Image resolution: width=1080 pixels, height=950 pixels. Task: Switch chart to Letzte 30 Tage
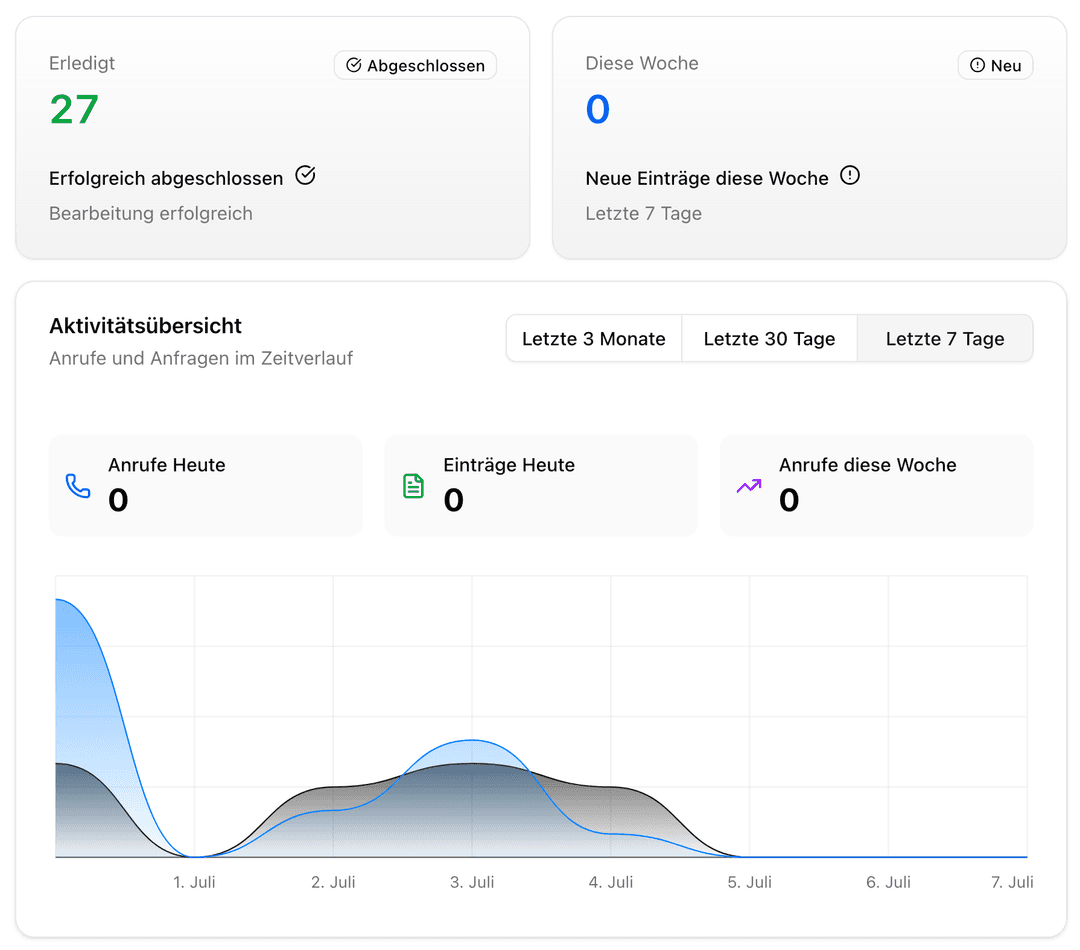click(769, 339)
